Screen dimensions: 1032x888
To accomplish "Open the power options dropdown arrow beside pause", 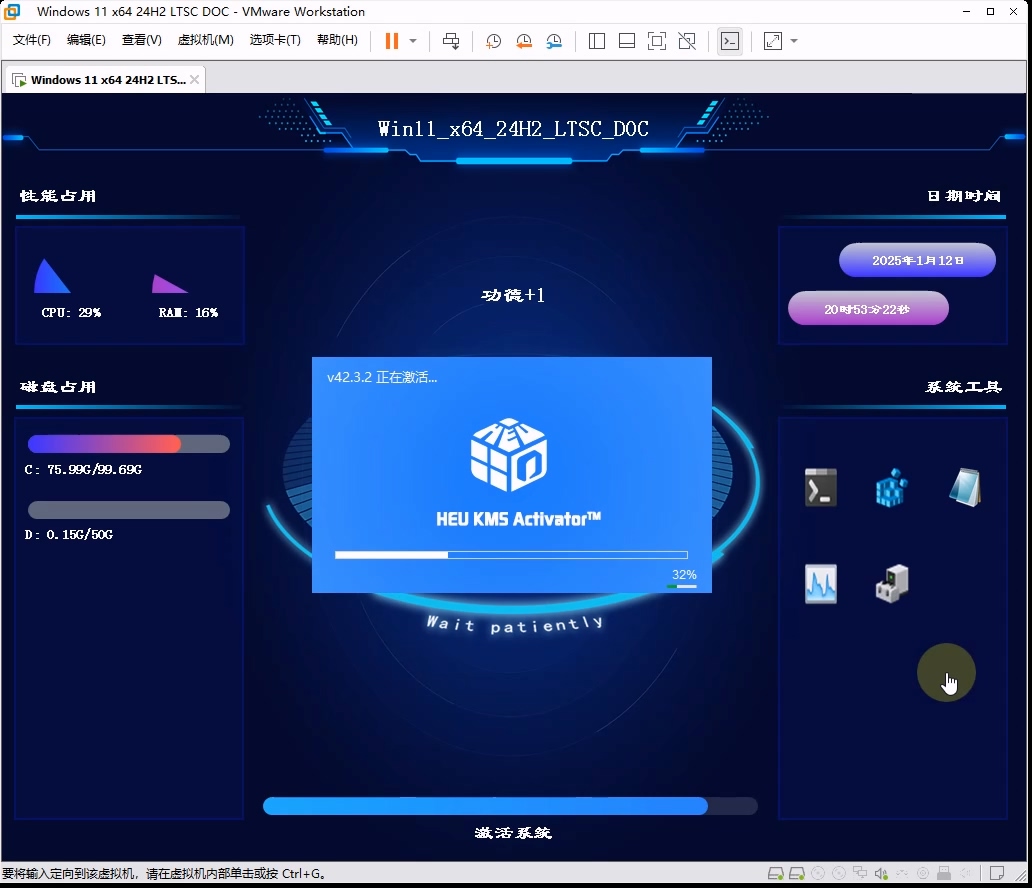I will point(413,41).
